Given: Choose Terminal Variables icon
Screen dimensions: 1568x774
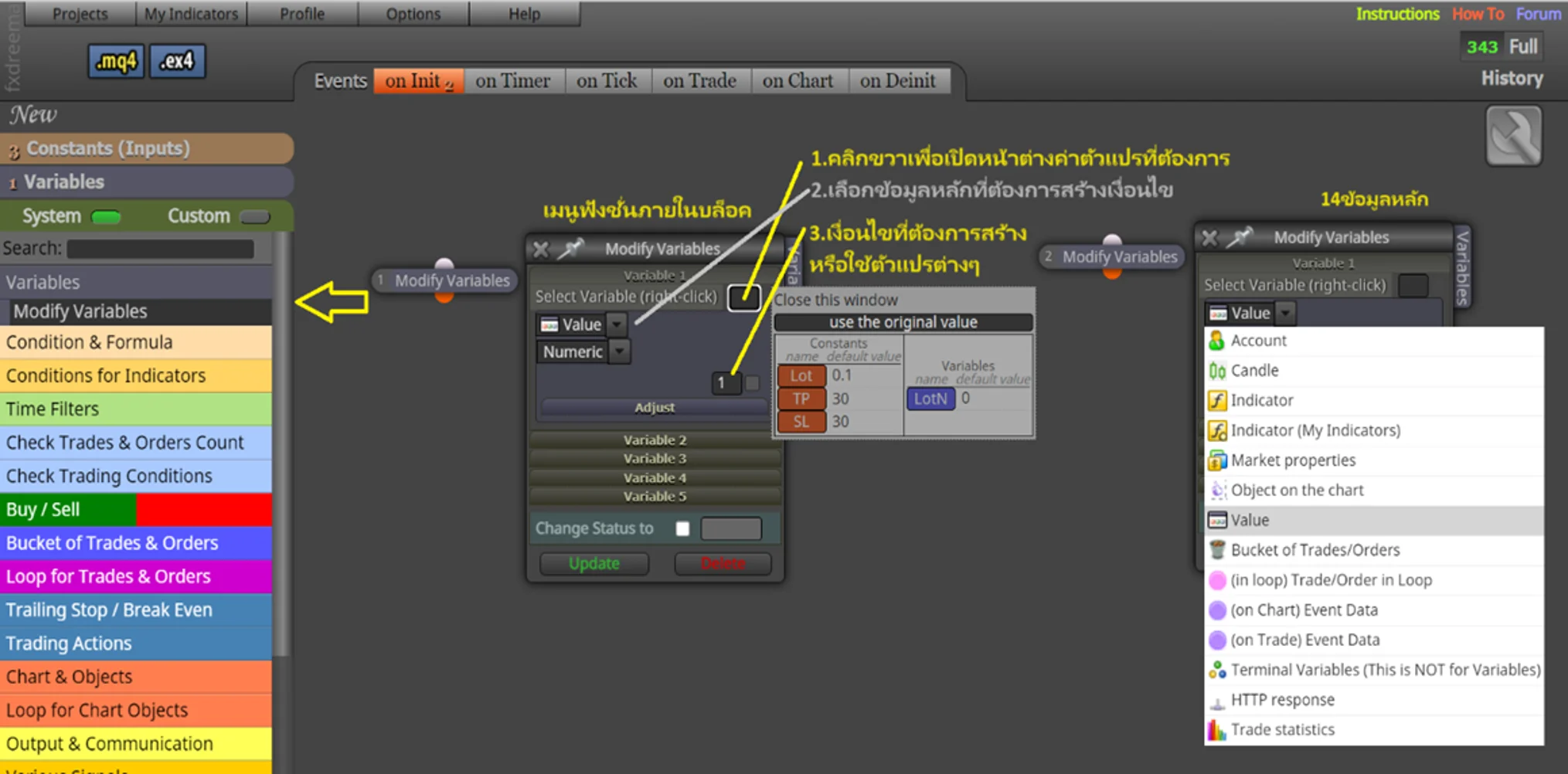Looking at the screenshot, I should pos(1217,670).
